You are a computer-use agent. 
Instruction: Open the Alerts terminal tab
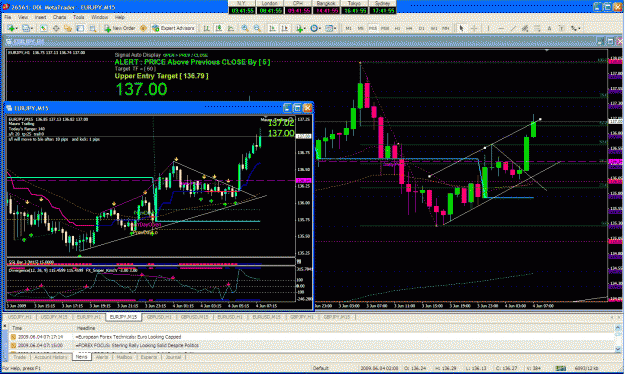coord(102,357)
